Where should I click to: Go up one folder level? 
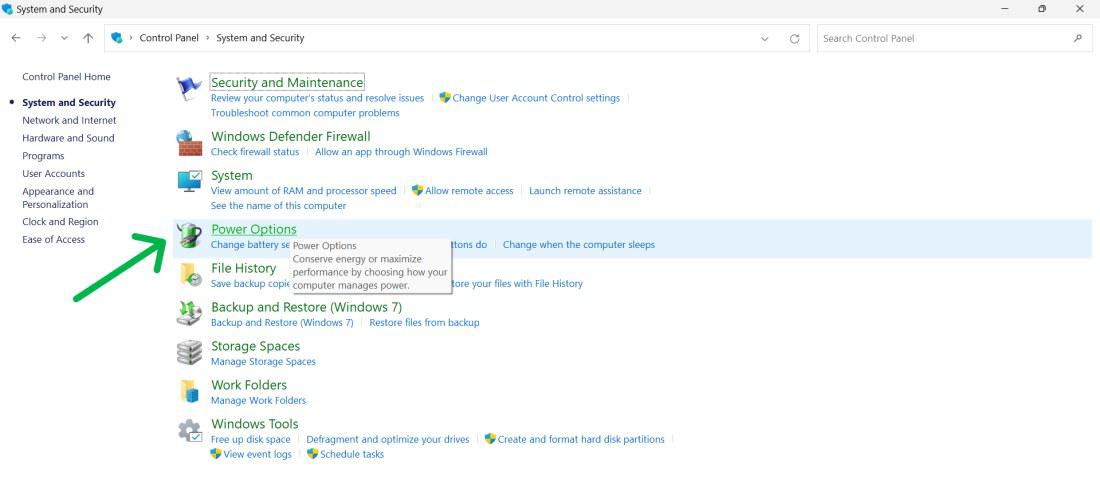point(88,38)
